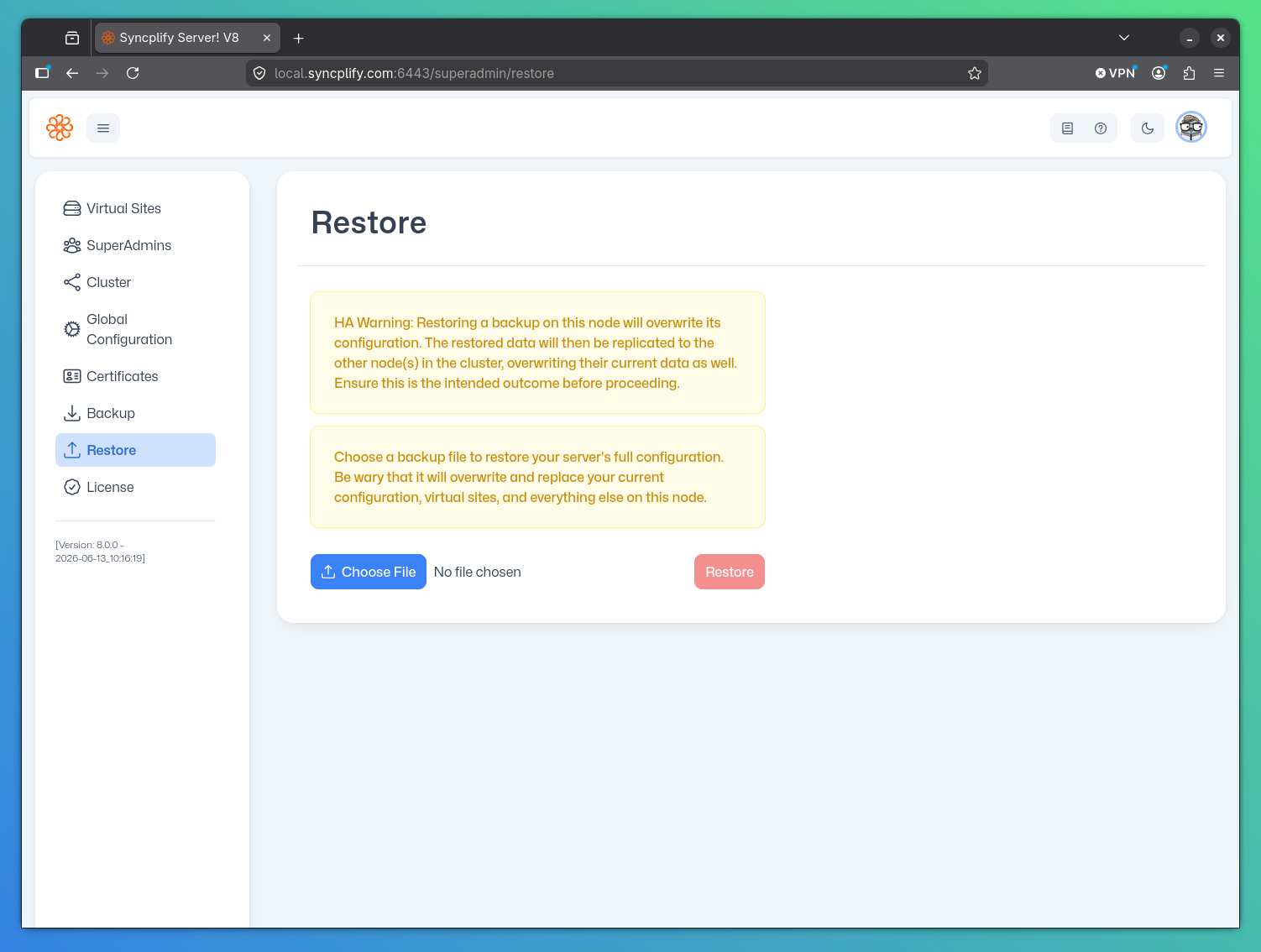The image size is (1261, 952).
Task: Click the red Restore button
Action: pos(730,572)
